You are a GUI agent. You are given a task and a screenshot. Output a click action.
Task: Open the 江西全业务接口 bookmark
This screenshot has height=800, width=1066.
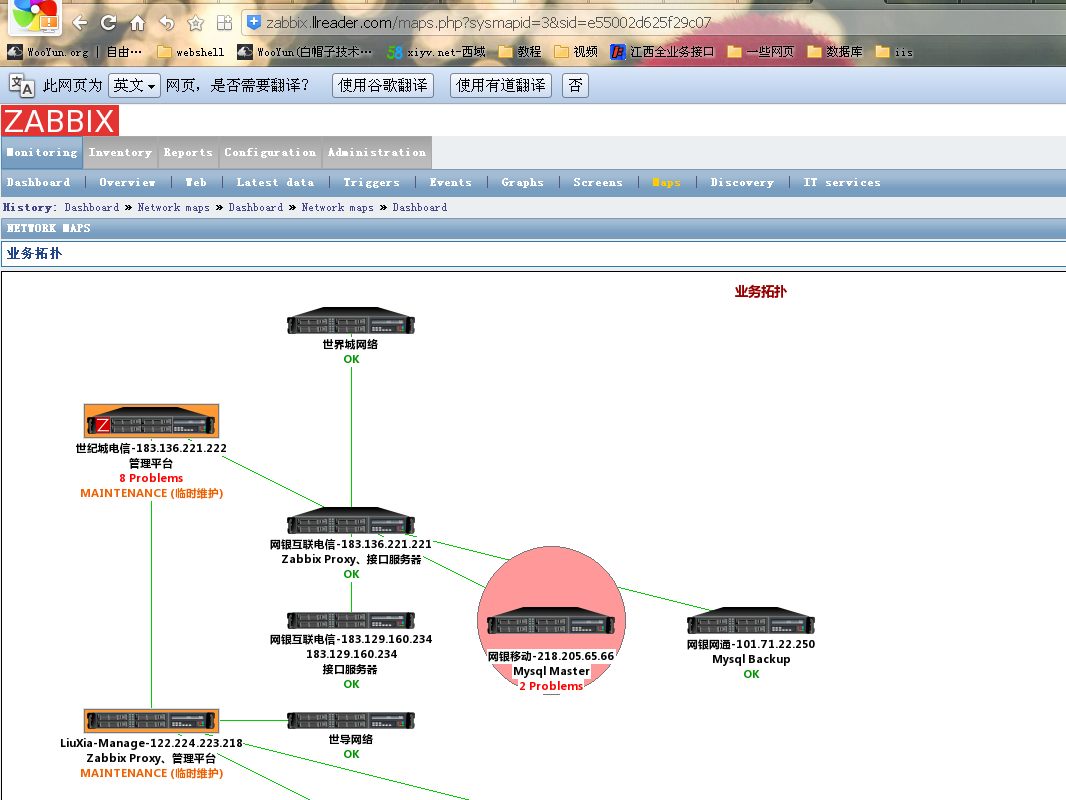(x=662, y=52)
